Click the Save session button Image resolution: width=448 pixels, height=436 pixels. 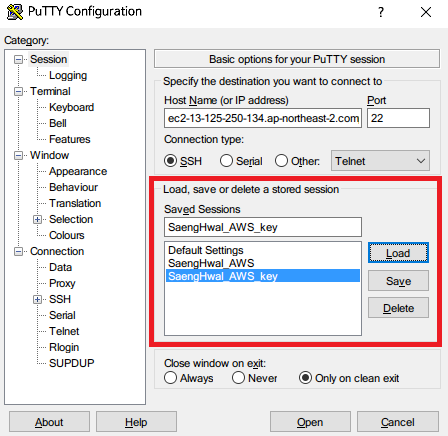[x=398, y=281]
